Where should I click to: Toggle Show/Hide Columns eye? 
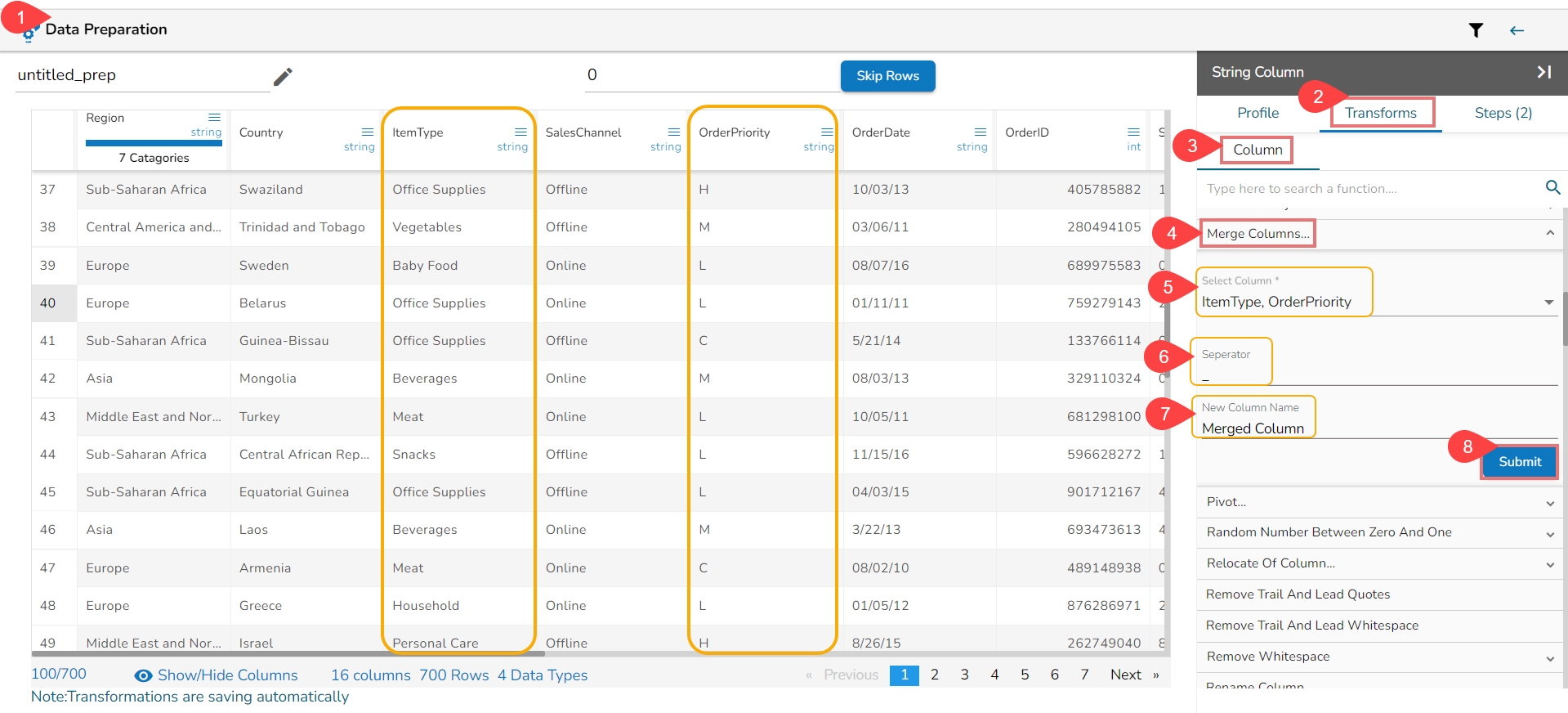(x=144, y=675)
